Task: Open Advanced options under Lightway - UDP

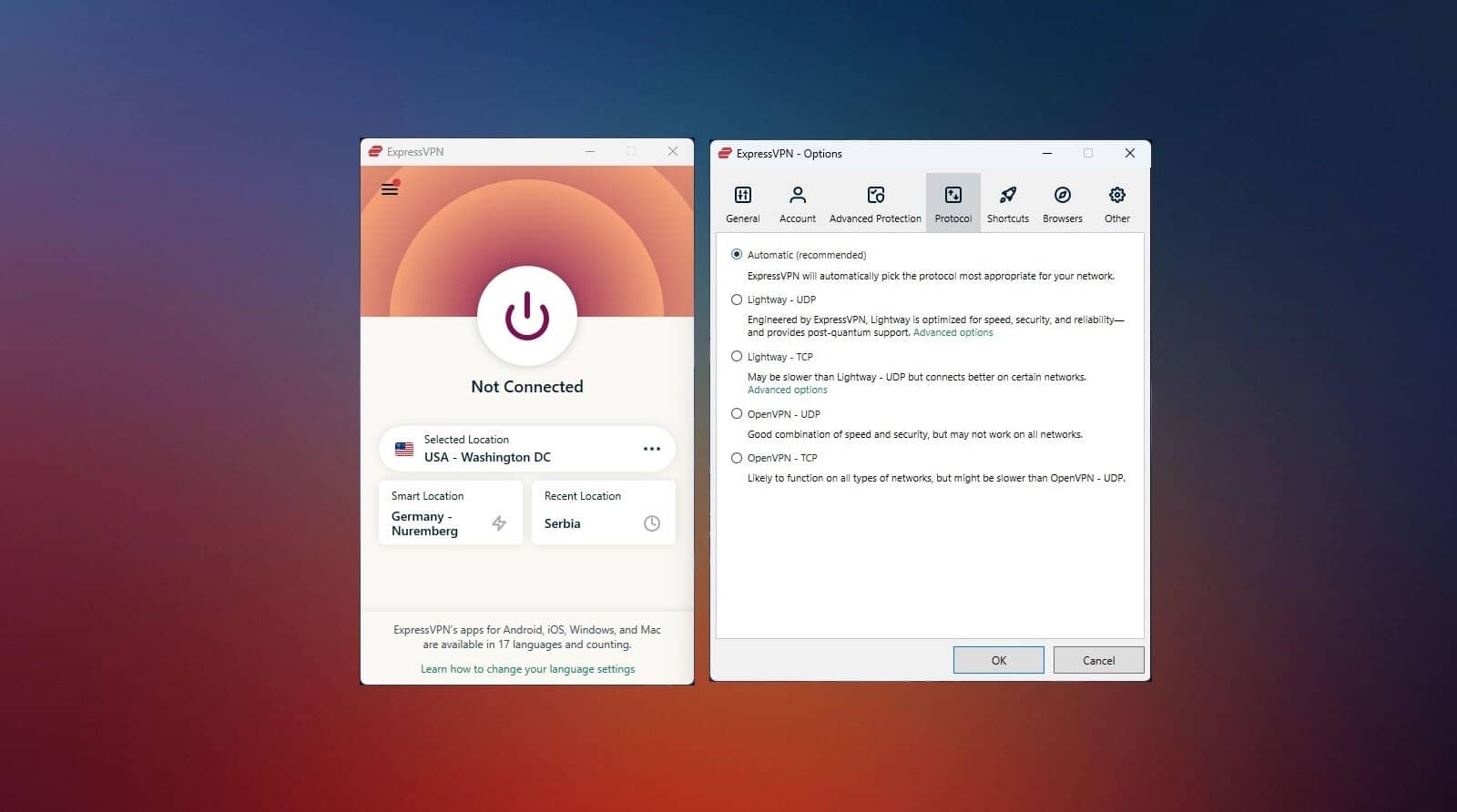Action: pyautogui.click(x=953, y=332)
